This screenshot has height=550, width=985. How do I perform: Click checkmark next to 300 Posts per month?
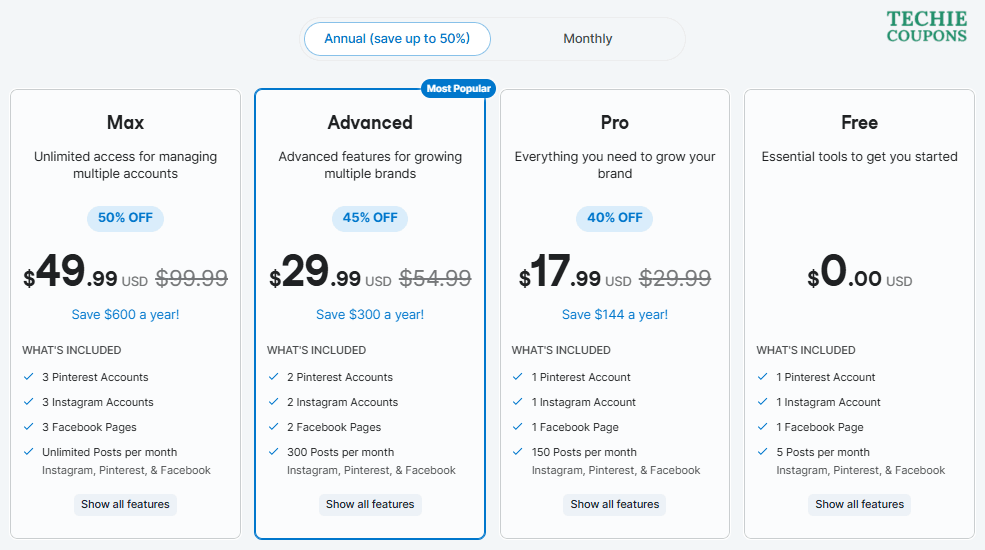273,452
